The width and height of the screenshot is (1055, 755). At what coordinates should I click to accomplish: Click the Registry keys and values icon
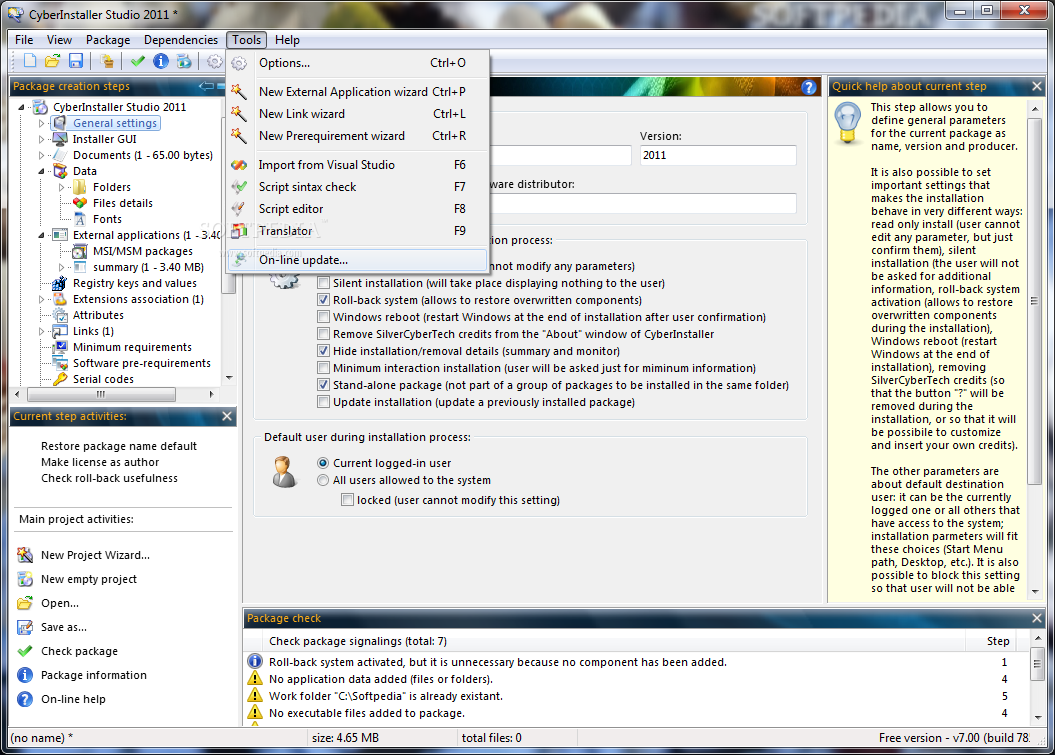coord(61,283)
